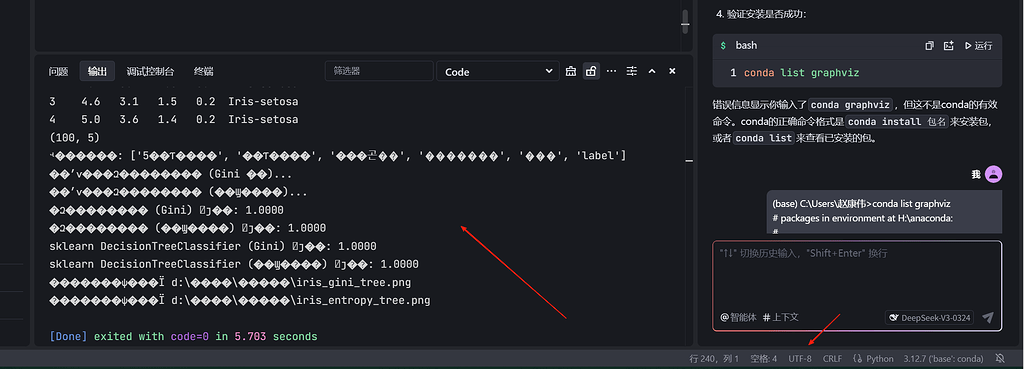Run the bash snippet with 运行

pos(978,46)
